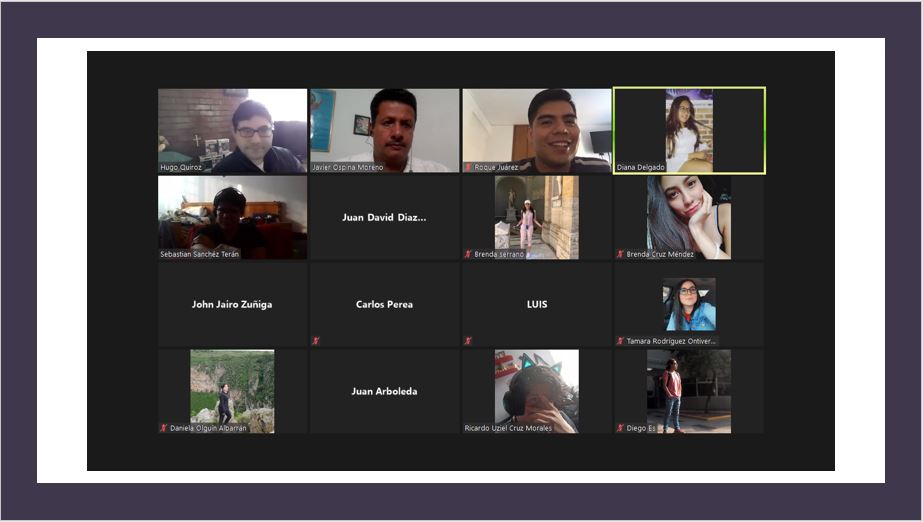The width and height of the screenshot is (923, 522).
Task: Click muted mic icon beside Brenda Cruz Méndez
Action: (620, 254)
